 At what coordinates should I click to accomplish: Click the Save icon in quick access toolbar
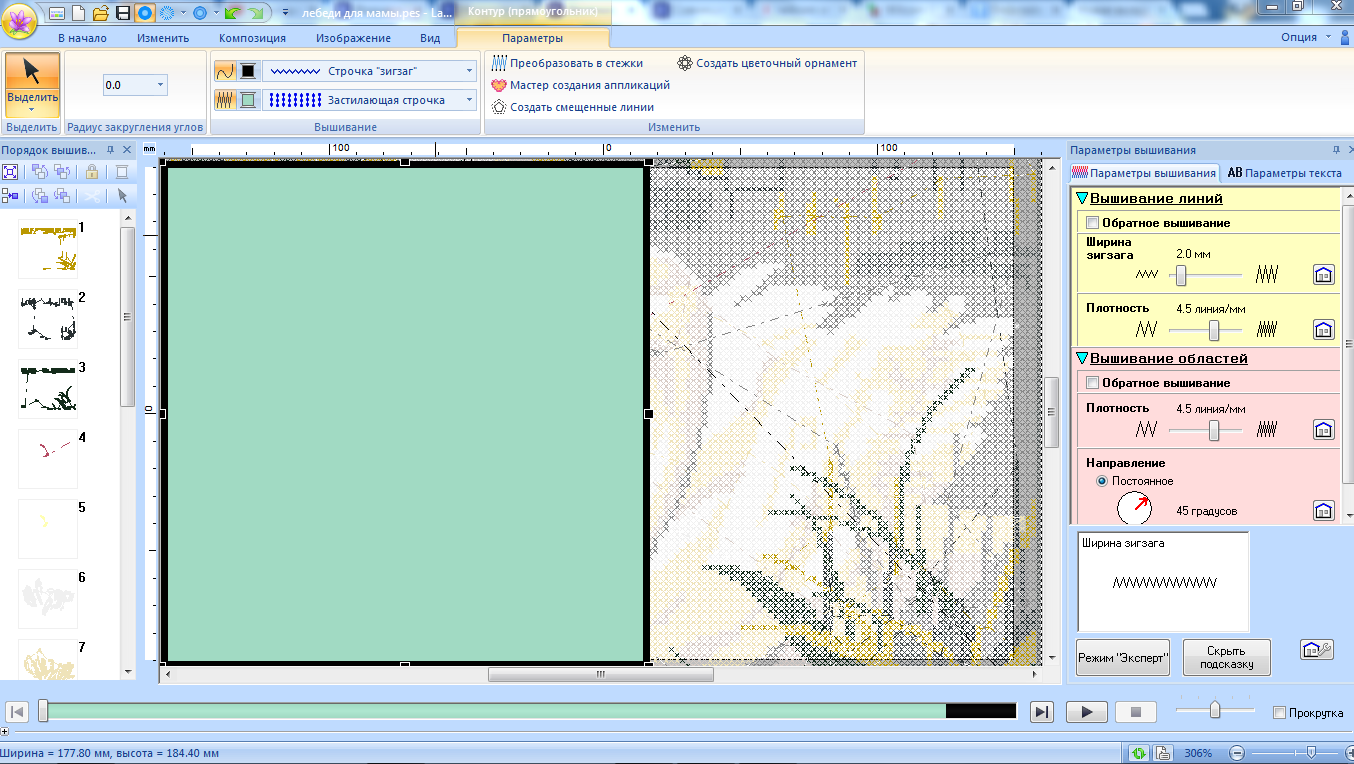(x=122, y=13)
